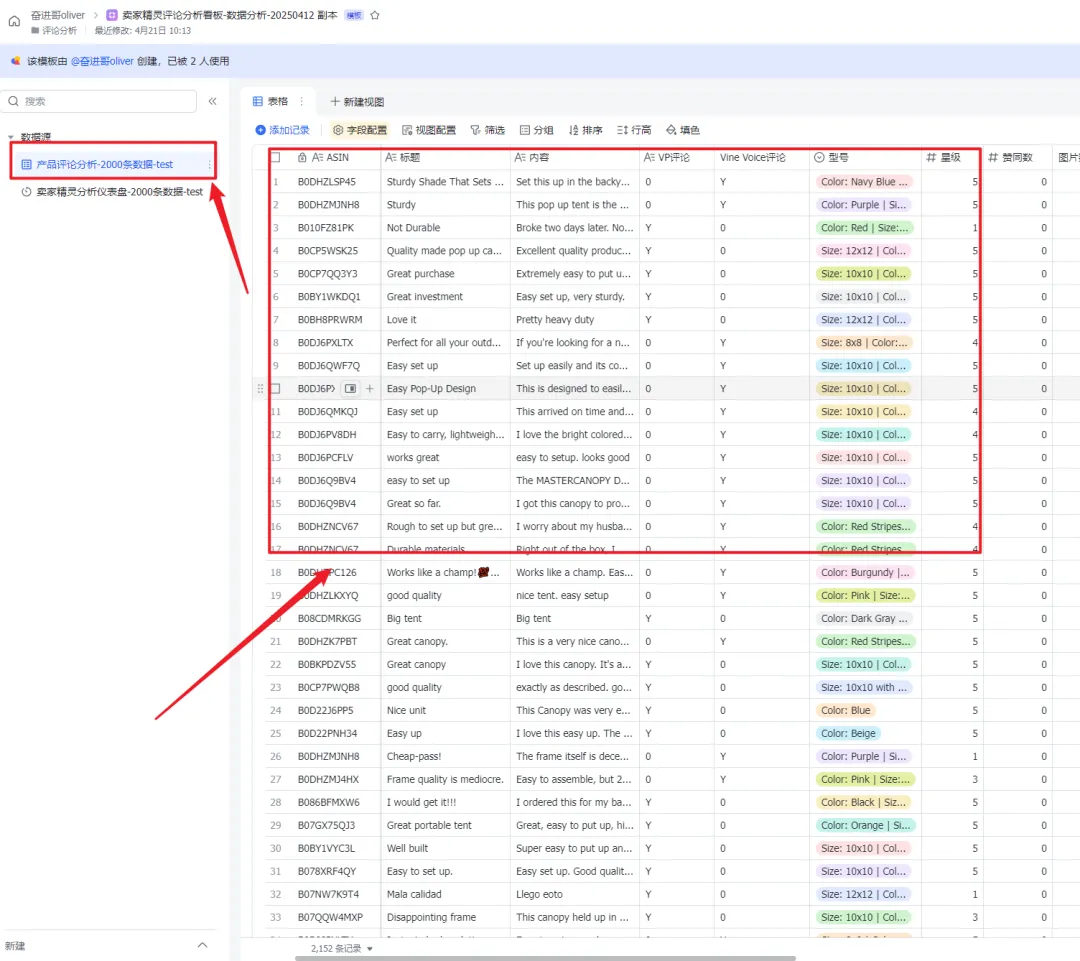Expand the 新建 panel chevron
The image size is (1080, 961).
click(202, 945)
